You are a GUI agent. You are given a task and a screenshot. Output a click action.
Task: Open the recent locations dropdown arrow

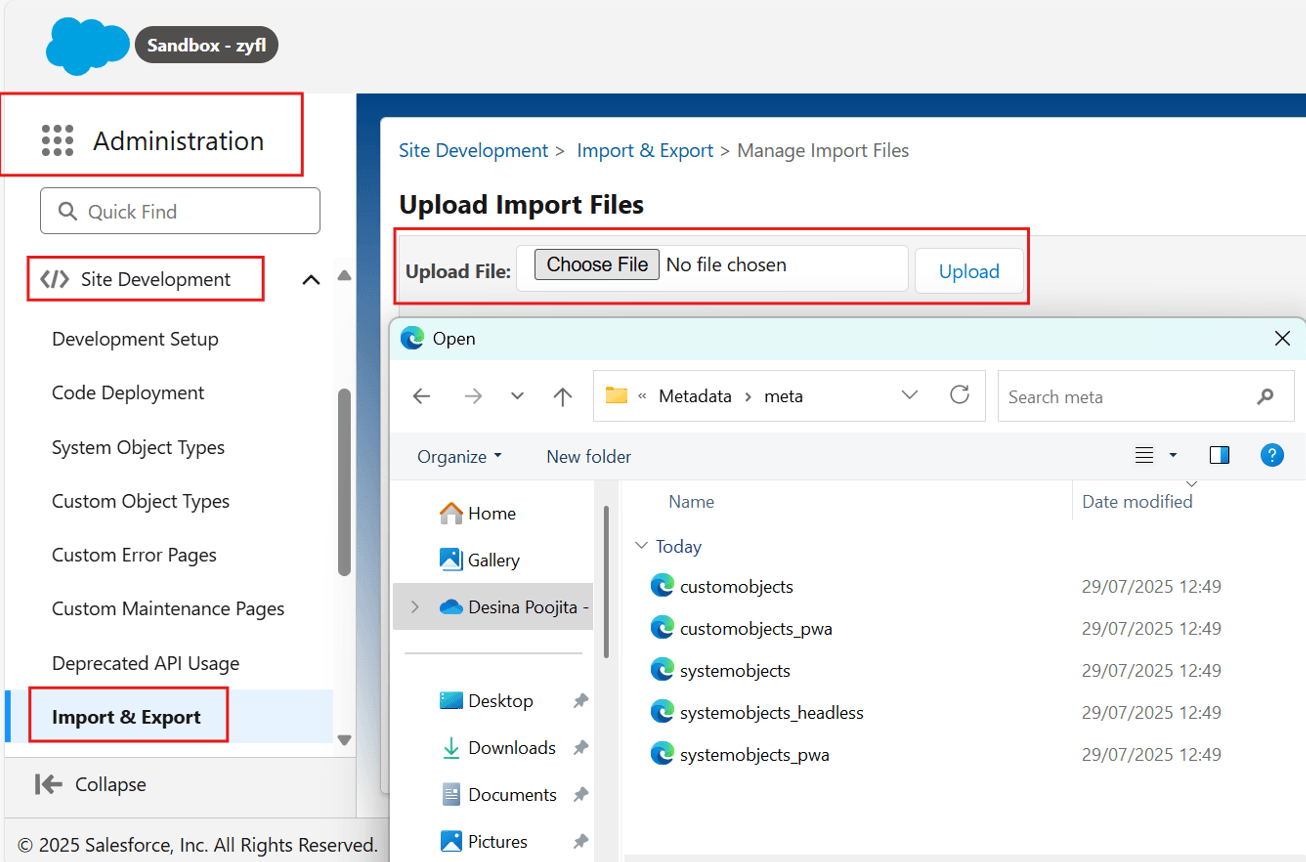[x=517, y=397]
